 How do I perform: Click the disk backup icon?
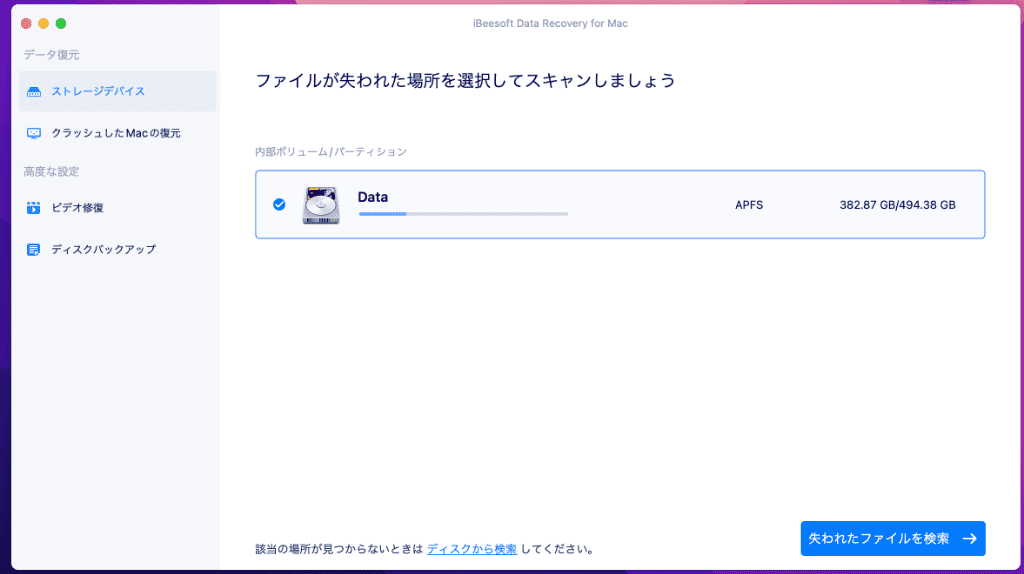click(x=33, y=249)
